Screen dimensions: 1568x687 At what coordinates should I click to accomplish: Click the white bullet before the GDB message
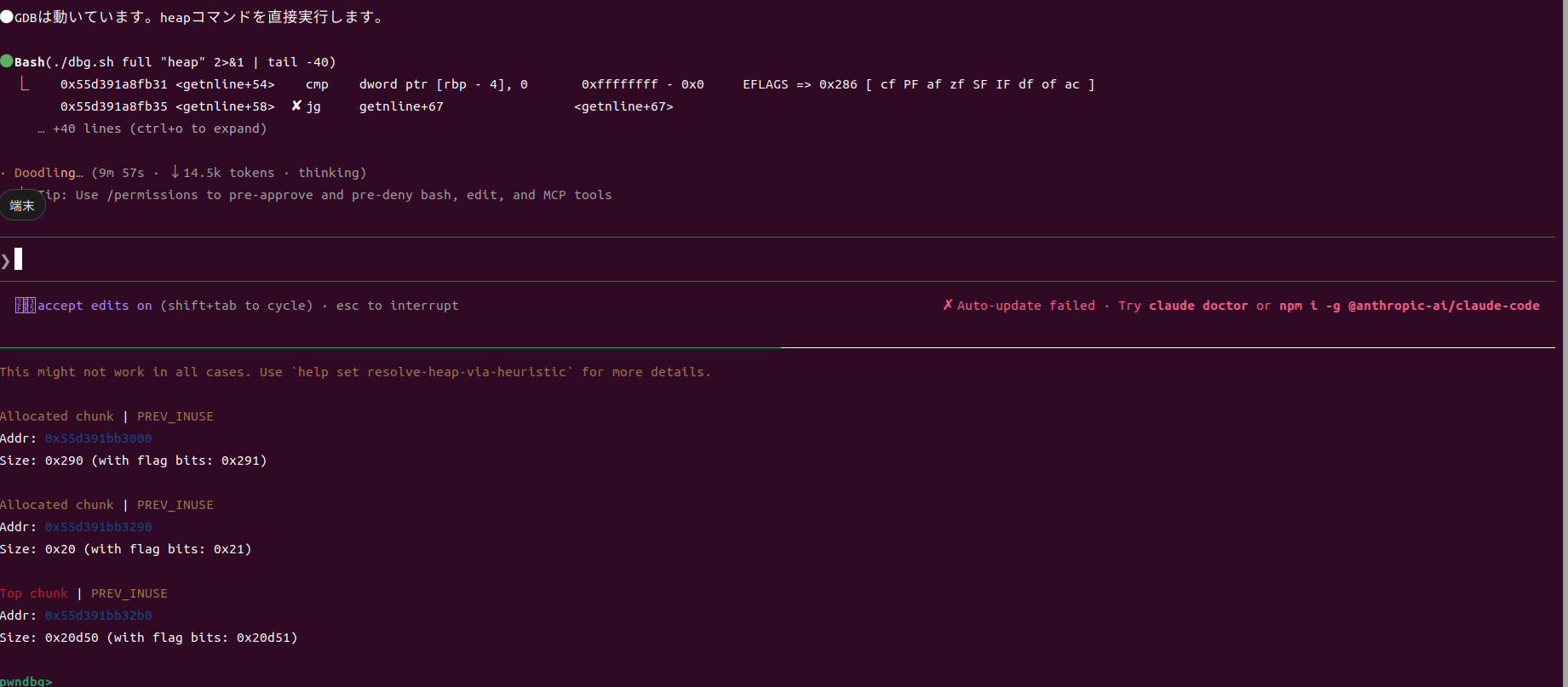coord(7,17)
